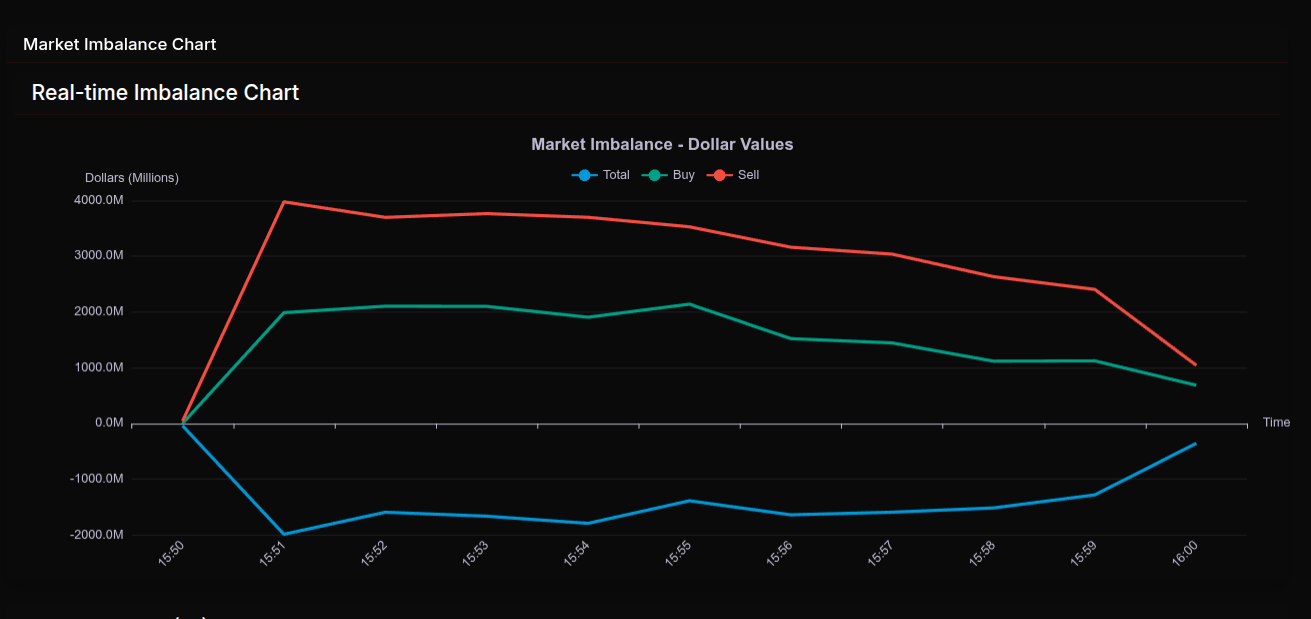Toggle the Total series legend label
Image resolution: width=1311 pixels, height=619 pixels.
[x=616, y=175]
